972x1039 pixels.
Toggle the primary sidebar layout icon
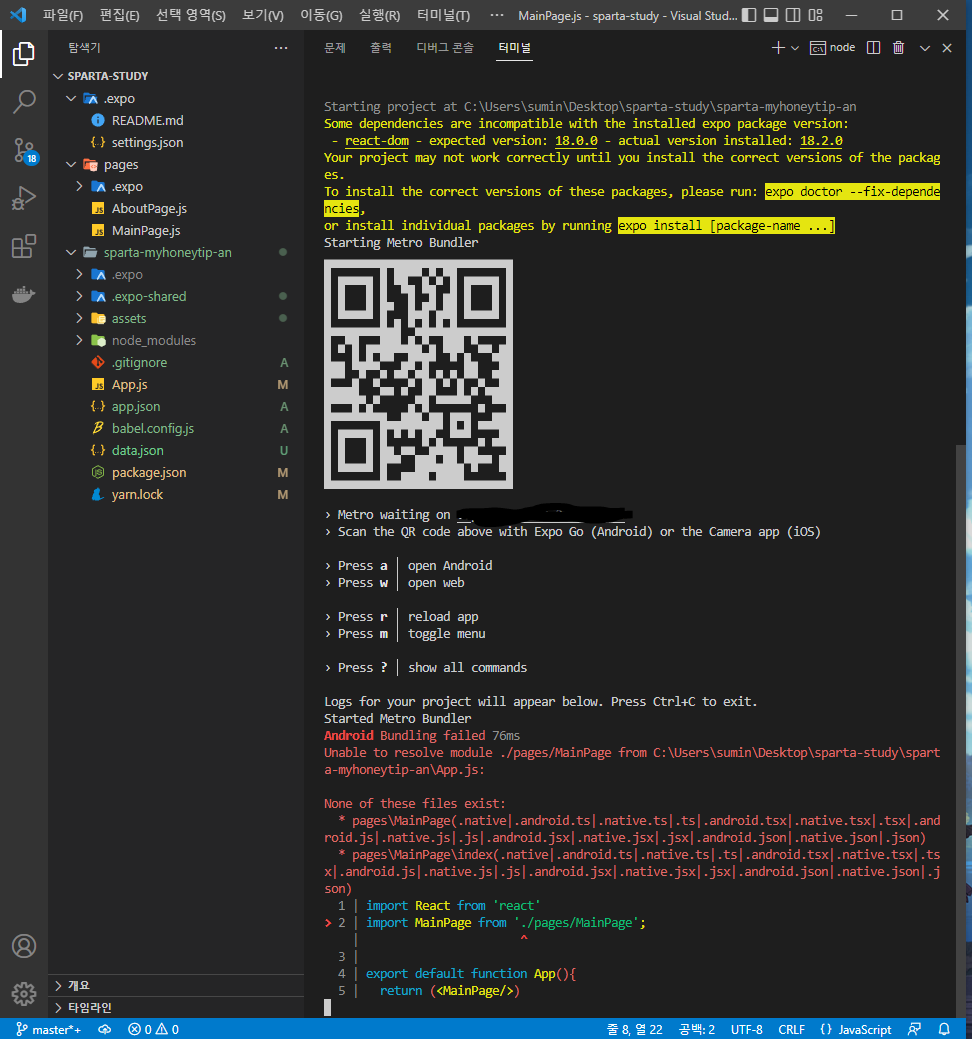coord(749,15)
